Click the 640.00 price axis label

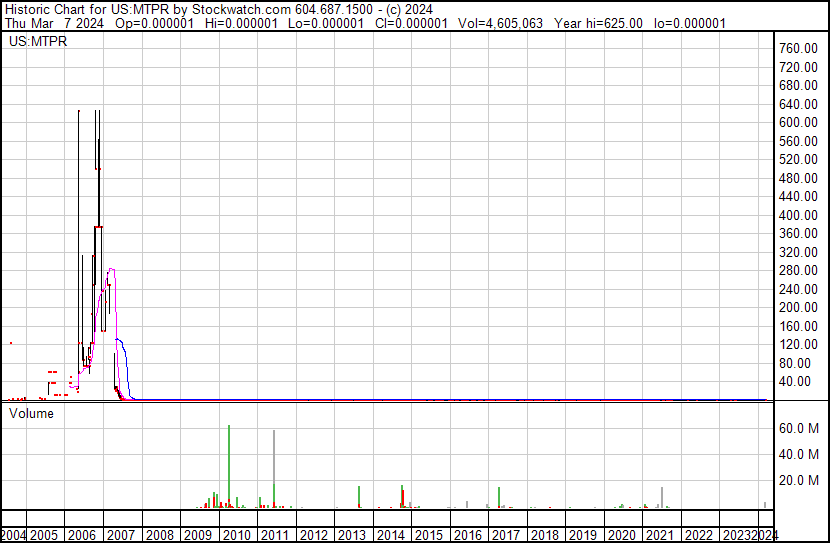pos(798,104)
